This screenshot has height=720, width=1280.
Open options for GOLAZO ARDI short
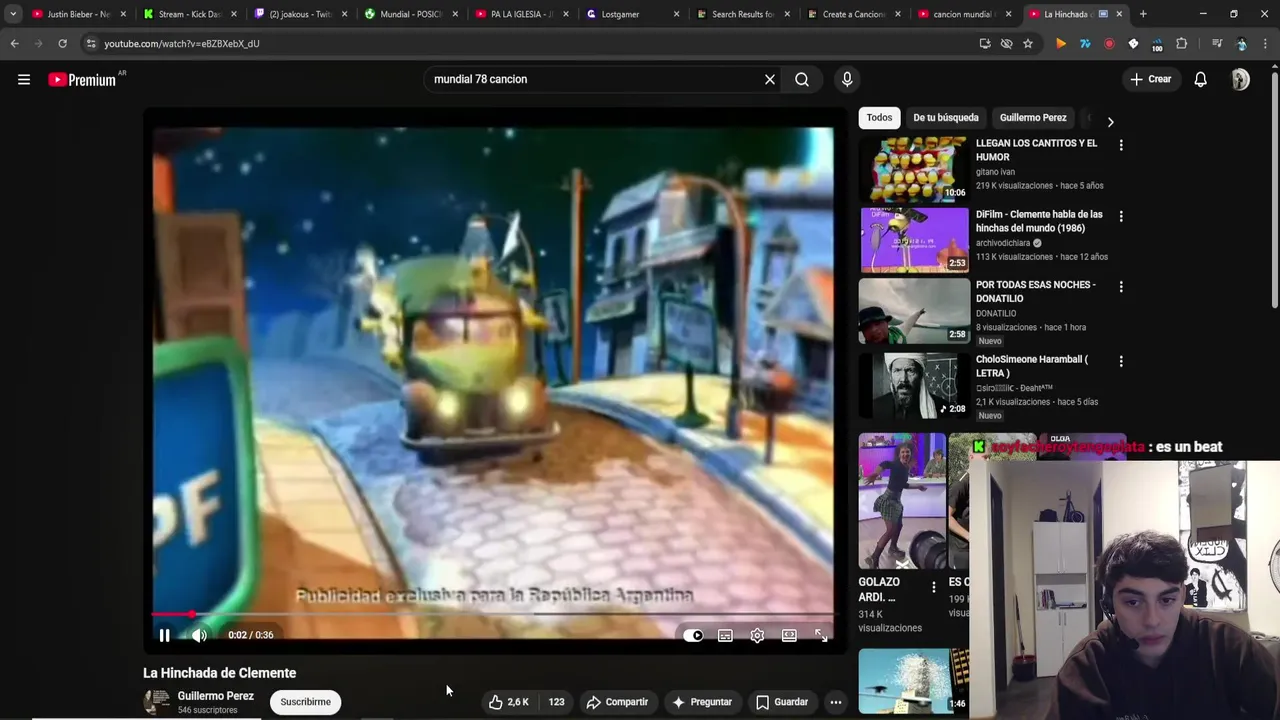[x=933, y=587]
